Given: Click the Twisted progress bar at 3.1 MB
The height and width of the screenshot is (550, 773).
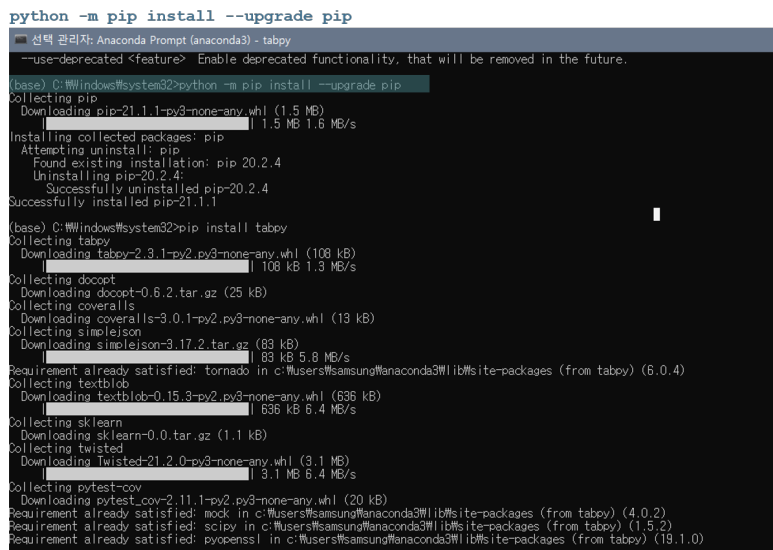Looking at the screenshot, I should 146,474.
